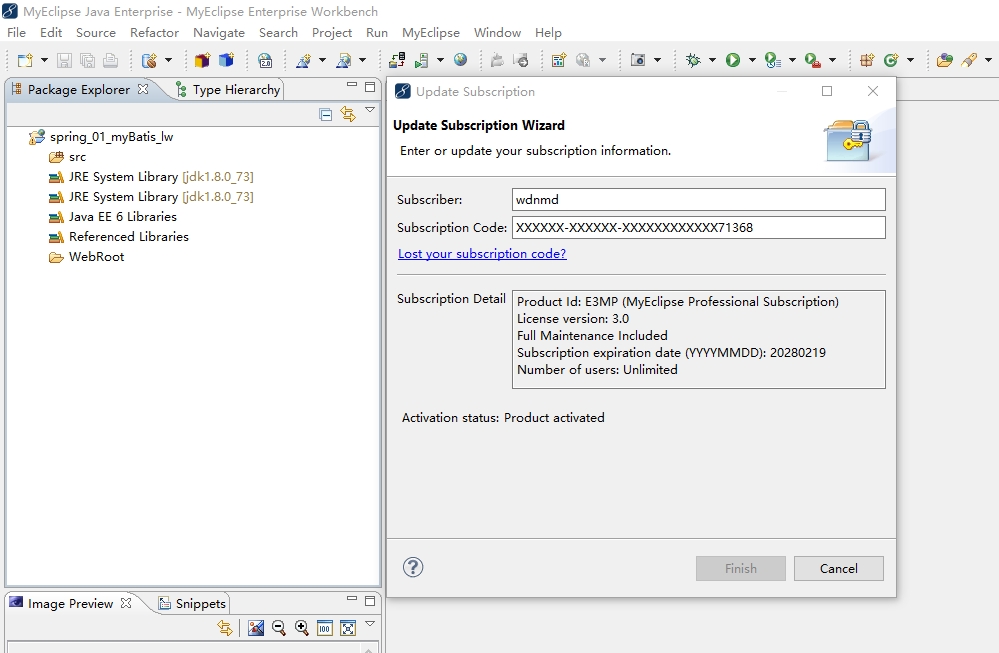
Task: Open the External Tools dropdown arrow
Action: tap(832, 61)
